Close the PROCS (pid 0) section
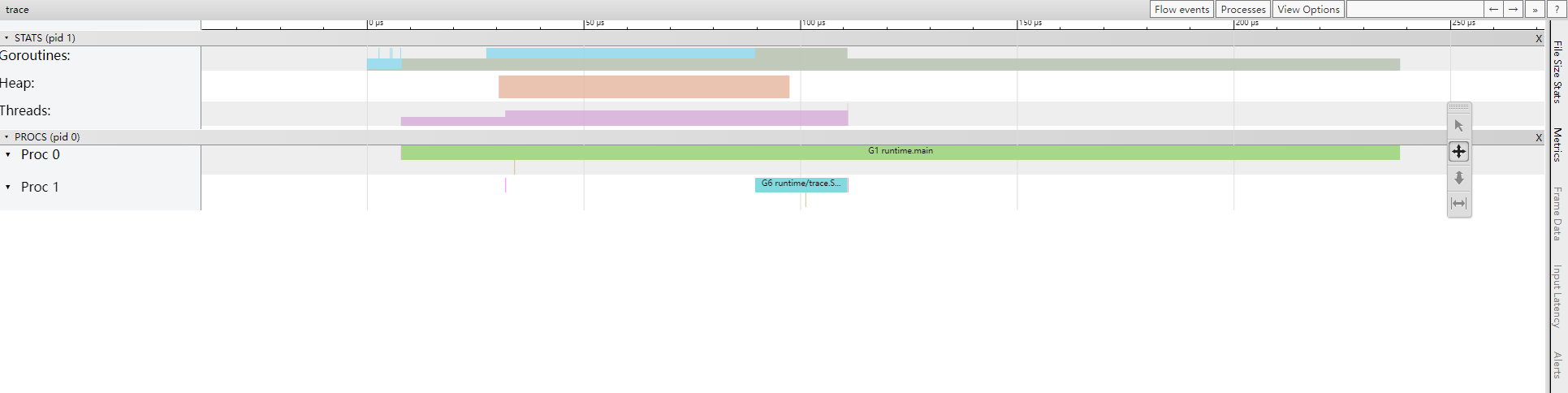1568x393 pixels. 1538,137
